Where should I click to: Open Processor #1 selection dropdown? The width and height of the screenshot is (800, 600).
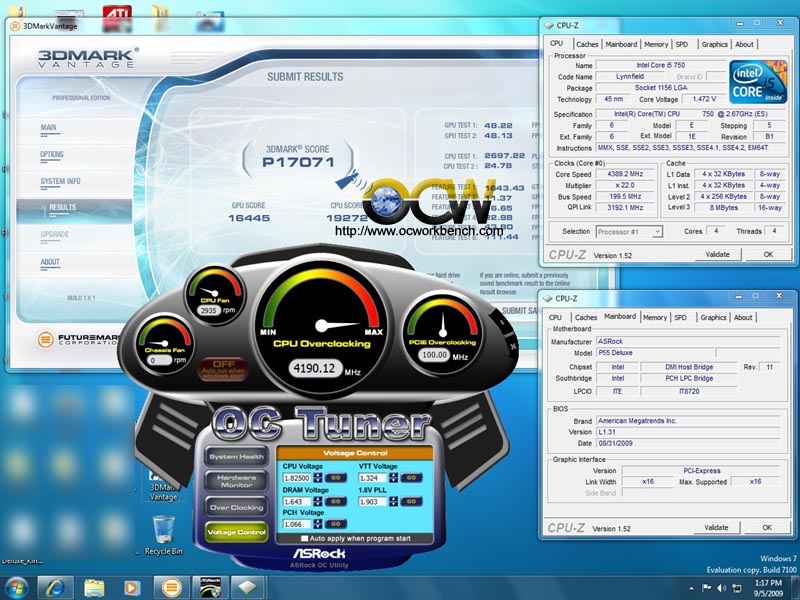coord(629,232)
